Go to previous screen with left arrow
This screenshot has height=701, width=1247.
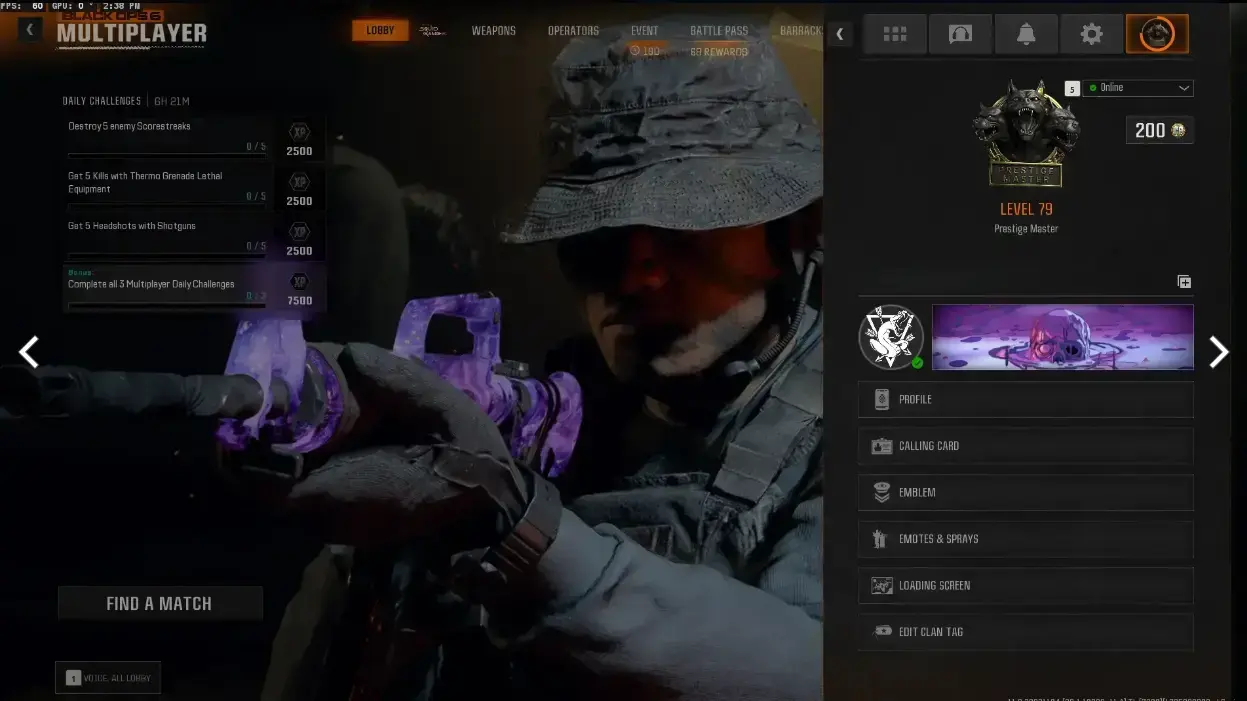(x=29, y=352)
